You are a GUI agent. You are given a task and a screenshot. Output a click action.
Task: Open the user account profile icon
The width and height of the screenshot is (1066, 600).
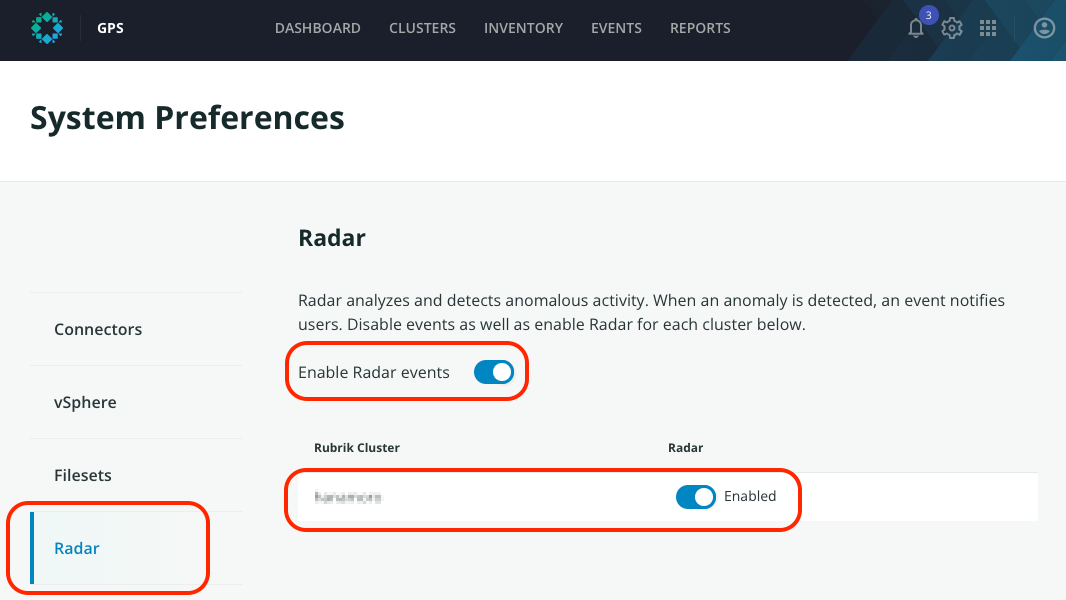point(1044,29)
